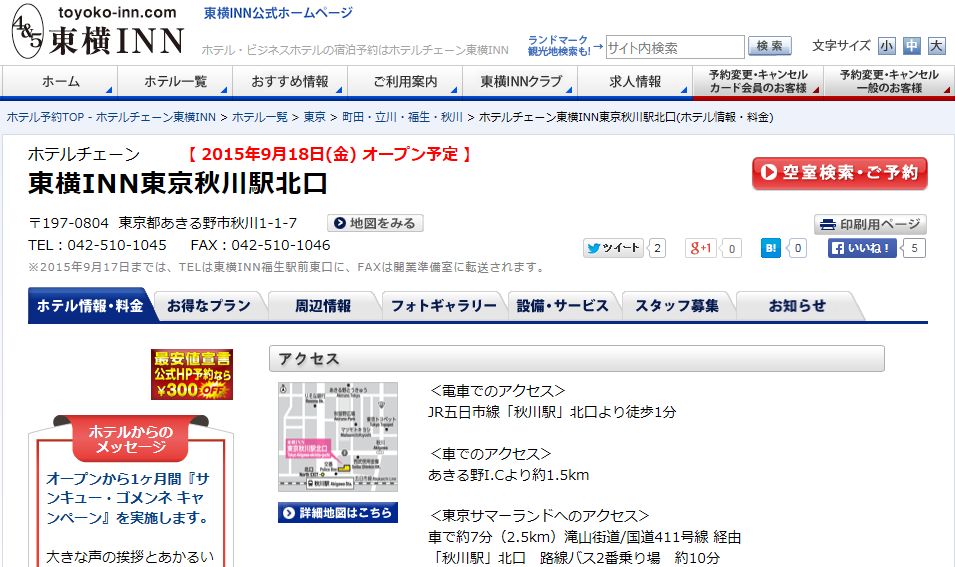Screen dimensions: 955x567
Task: Switch to the フォトギャラリー tab
Action: click(x=443, y=306)
